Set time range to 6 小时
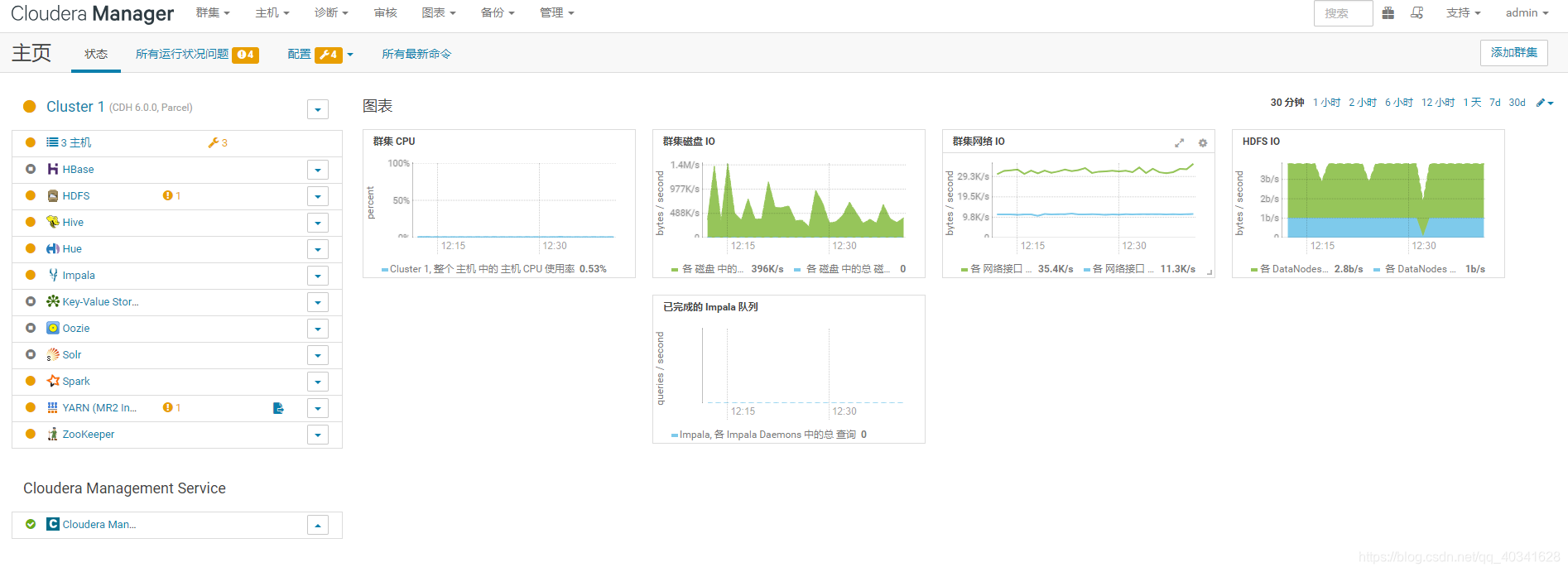 [x=1399, y=103]
